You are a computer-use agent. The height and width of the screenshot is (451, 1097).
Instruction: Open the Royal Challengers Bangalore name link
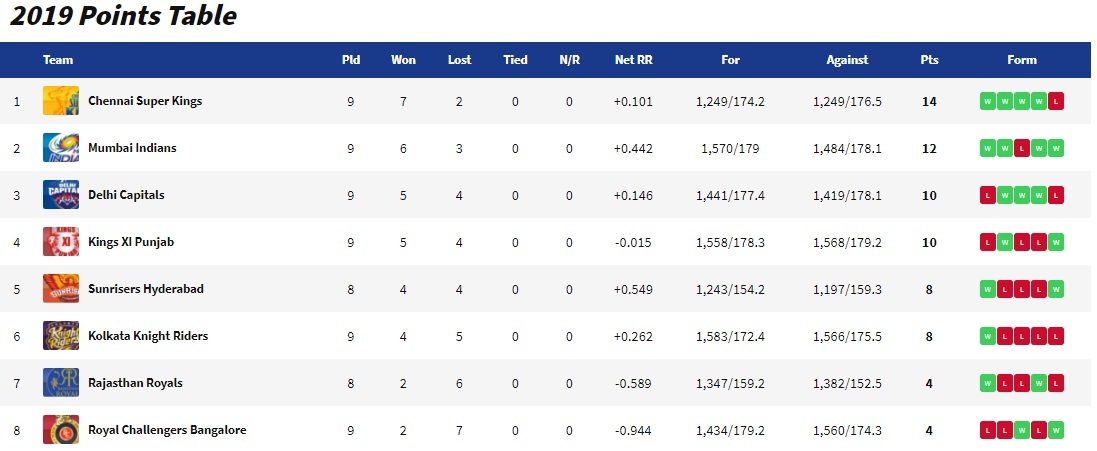(167, 429)
